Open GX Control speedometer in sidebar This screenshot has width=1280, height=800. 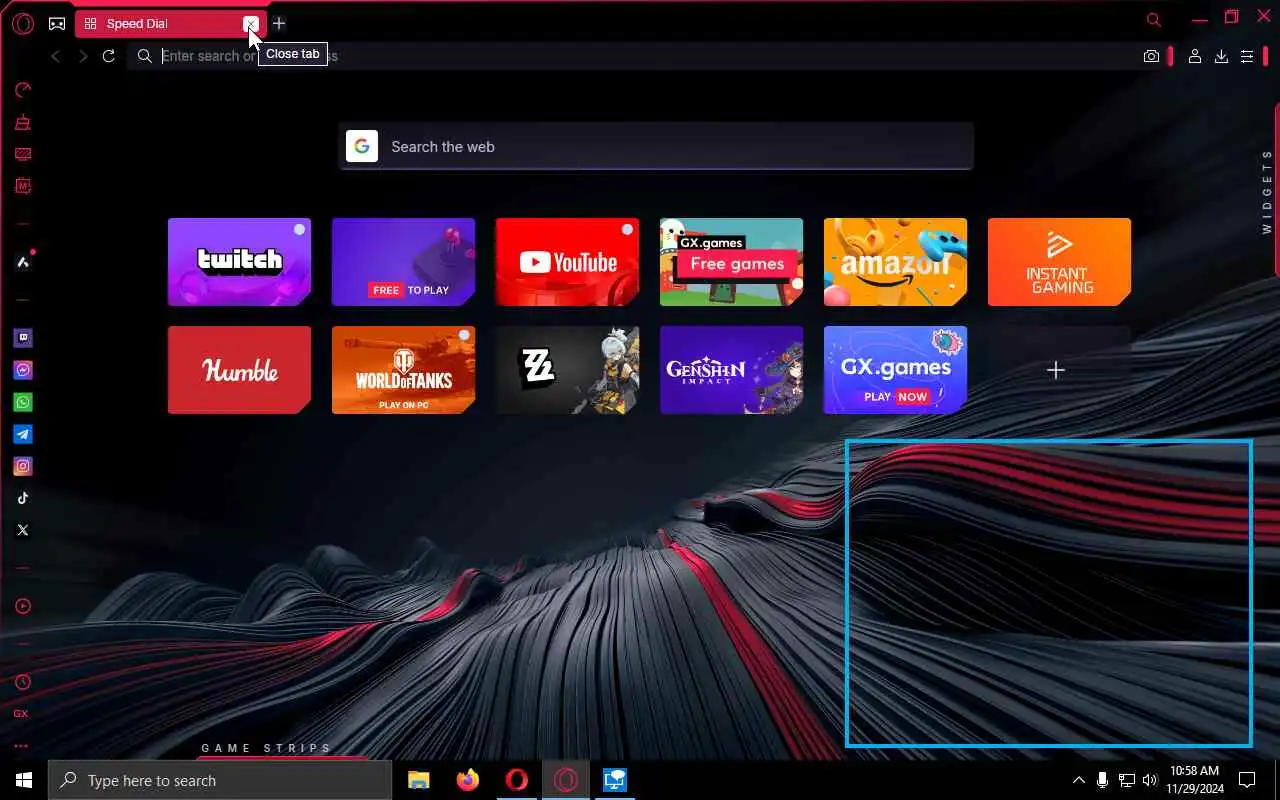coord(23,90)
